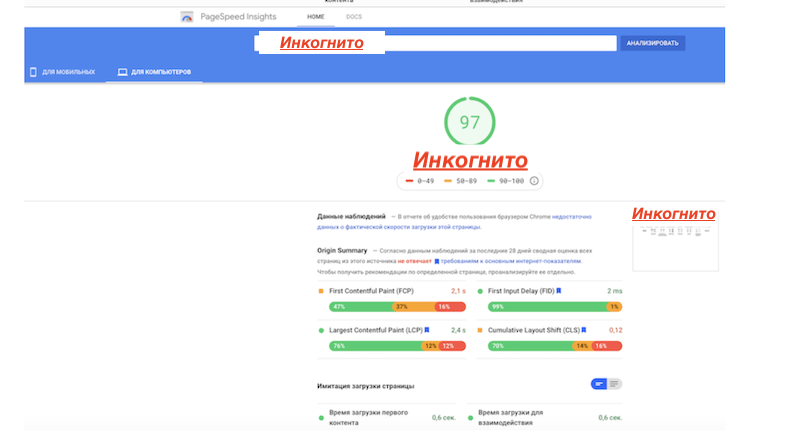800x441 pixels.
Task: Click Cumulative Layout Shift (CLS) label
Action: click(x=534, y=330)
